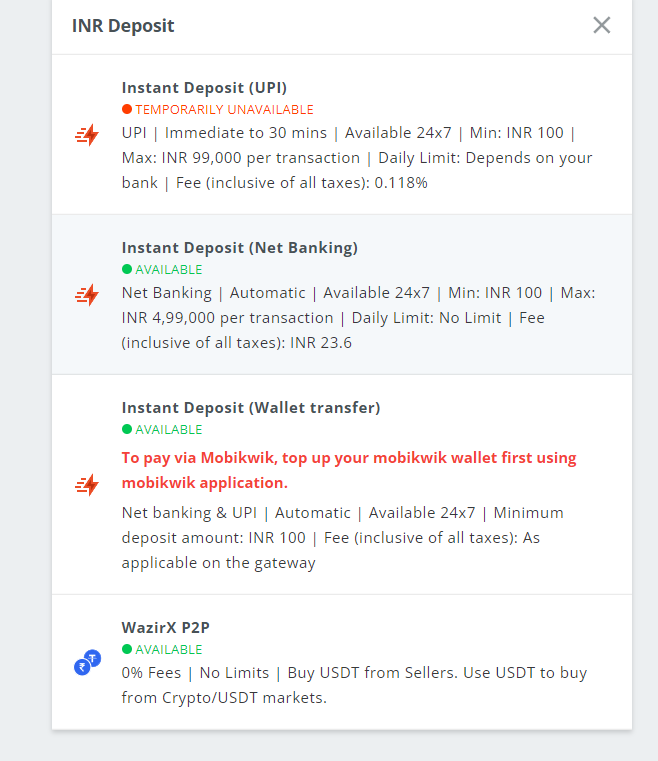Click the lightning icon beside Net Banking deposit
This screenshot has width=658, height=761.
coord(87,295)
